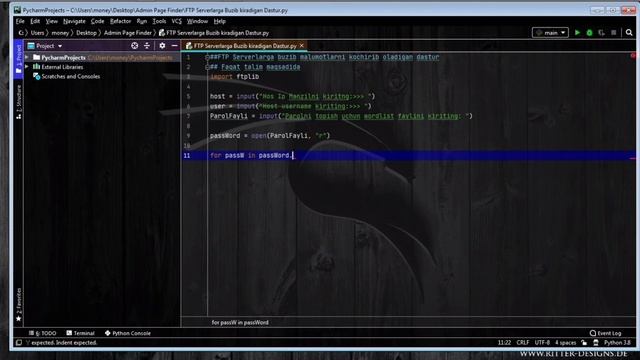Click the Desktop breadcrumb in navigation bar
This screenshot has height=360, width=640.
tap(86, 33)
